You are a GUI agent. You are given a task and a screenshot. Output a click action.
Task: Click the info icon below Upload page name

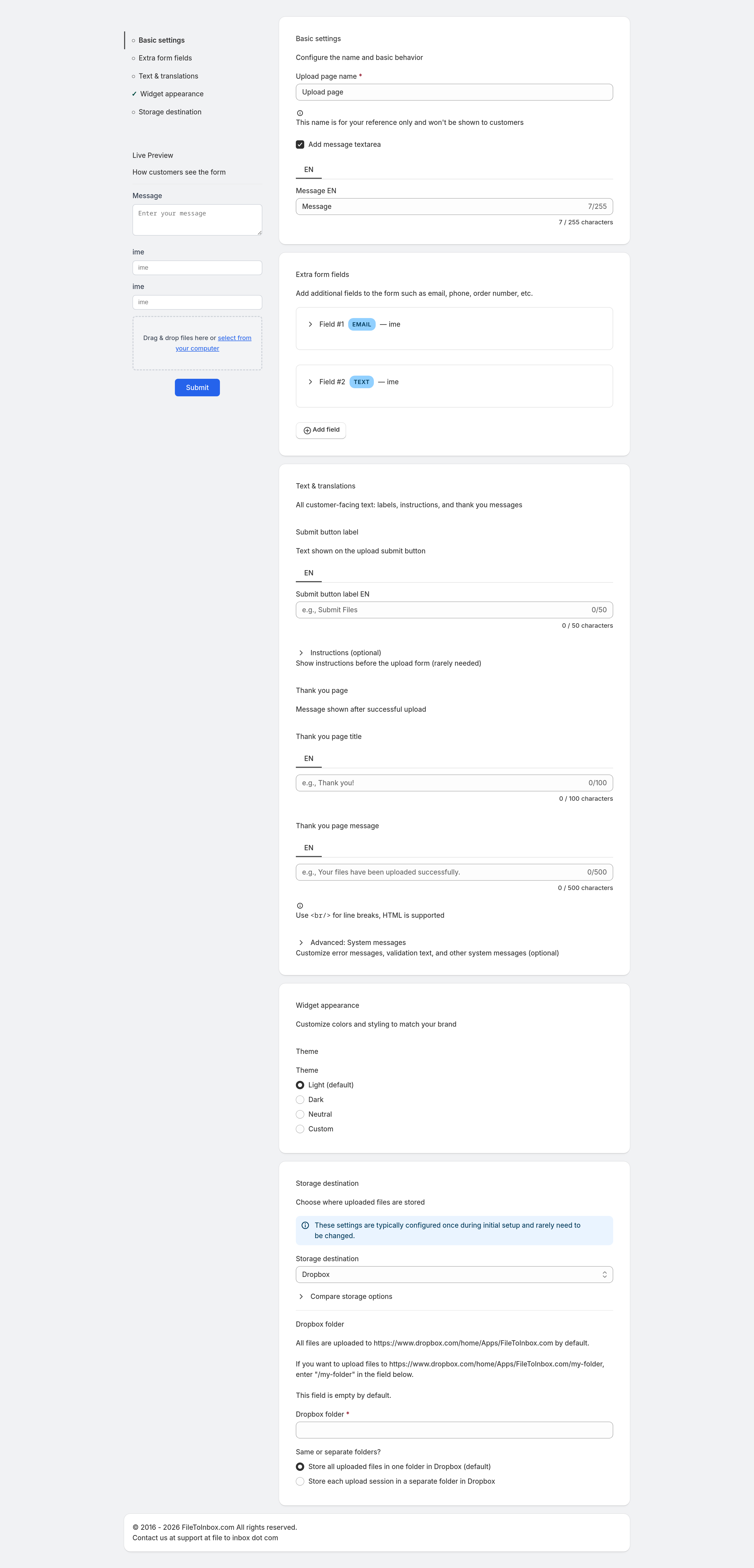click(x=300, y=113)
